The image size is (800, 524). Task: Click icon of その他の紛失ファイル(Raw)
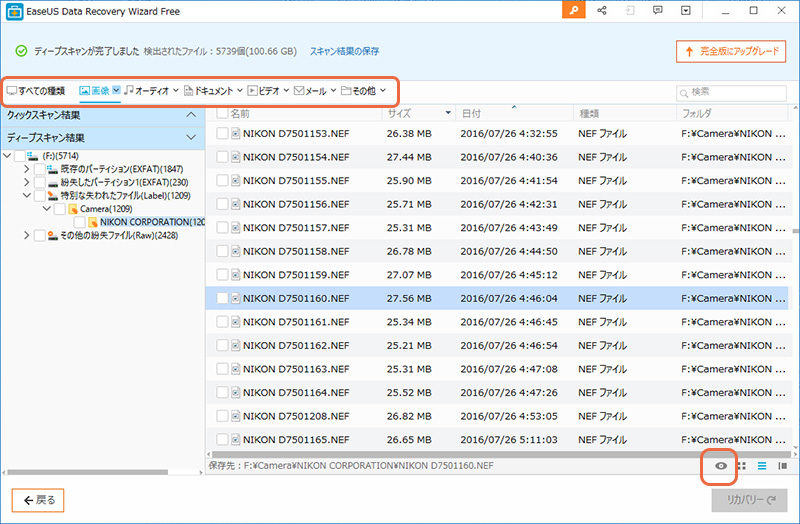53,235
